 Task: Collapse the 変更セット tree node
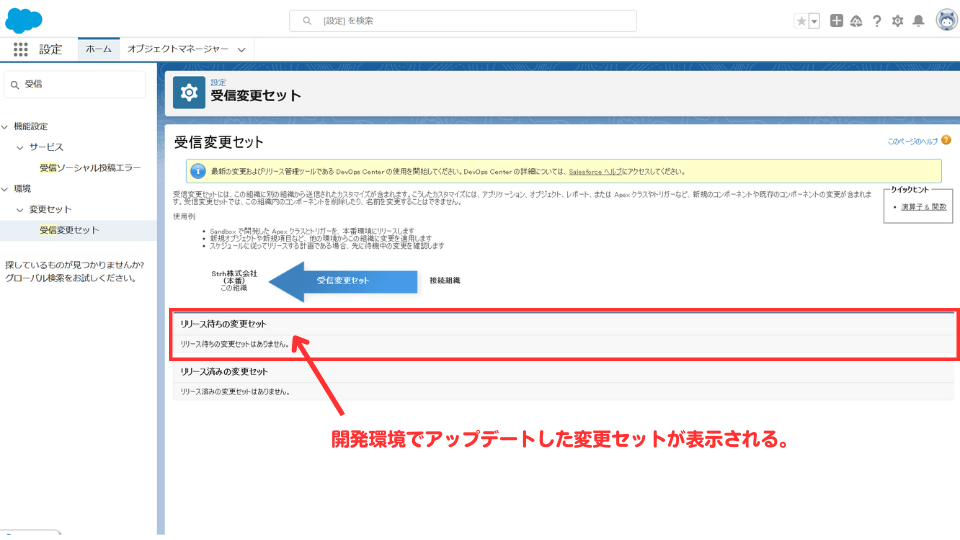(x=19, y=209)
